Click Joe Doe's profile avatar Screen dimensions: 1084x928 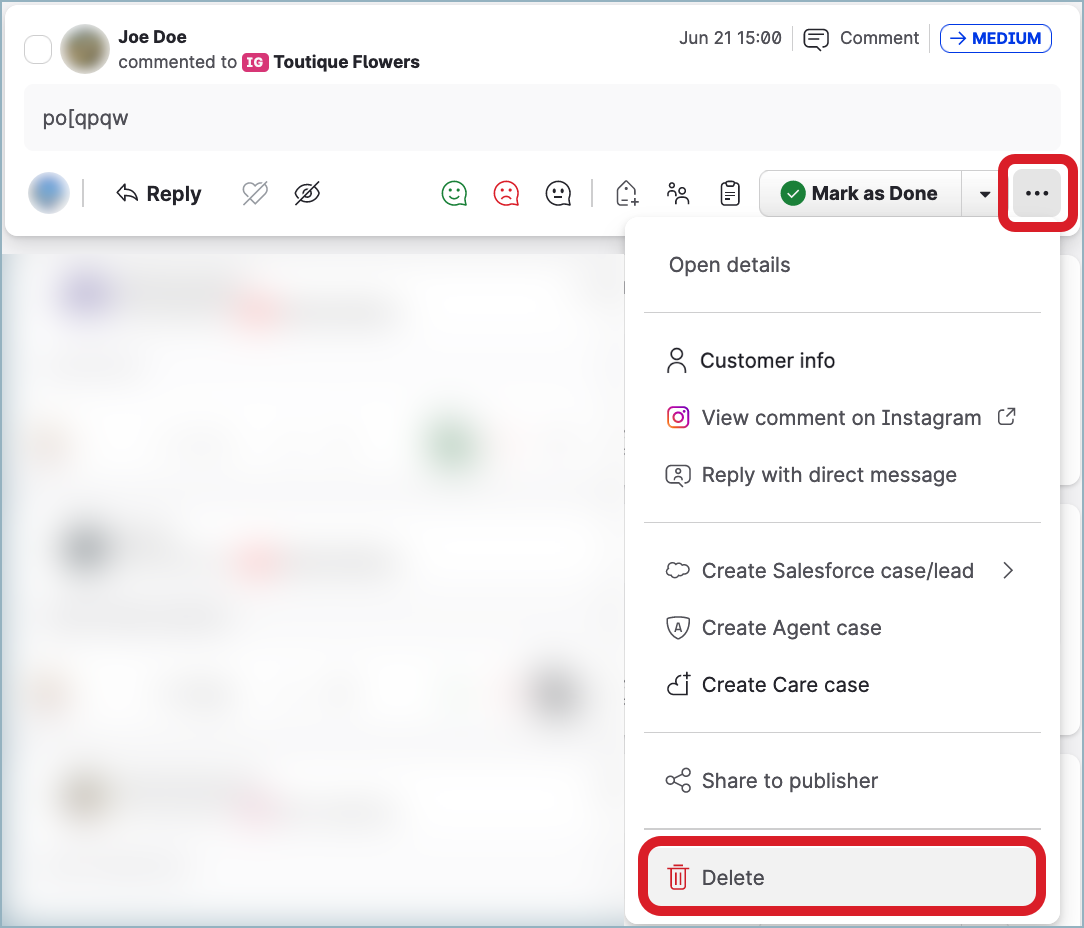[85, 49]
